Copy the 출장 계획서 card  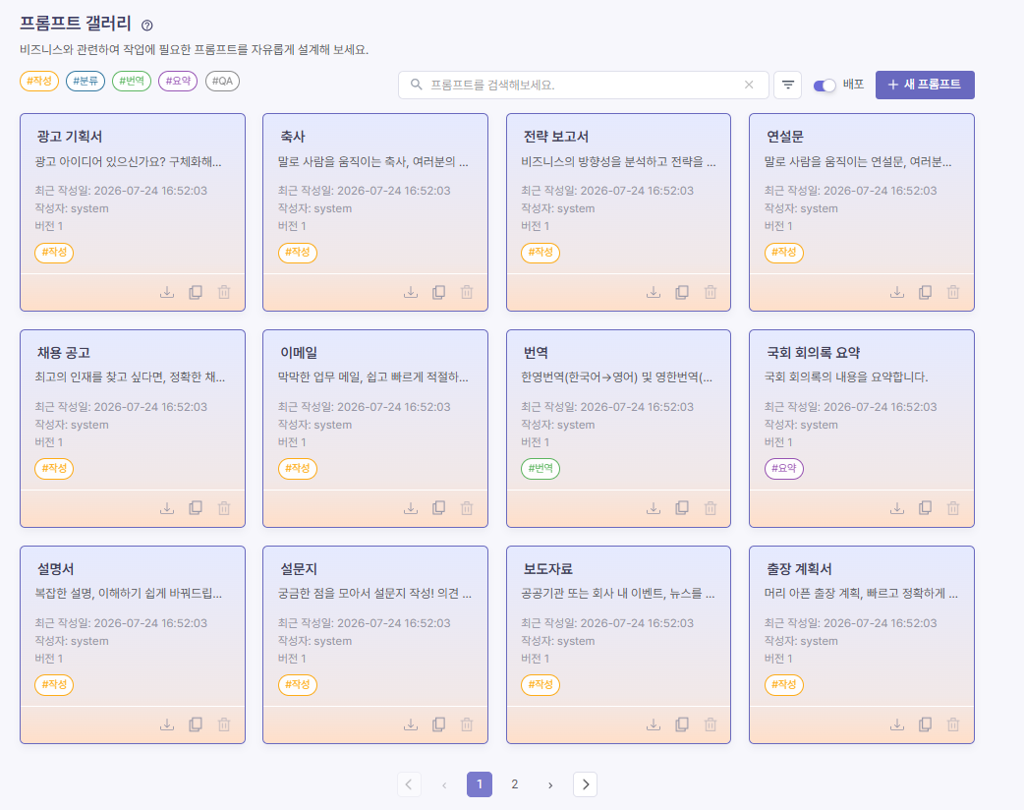pyautogui.click(x=925, y=724)
